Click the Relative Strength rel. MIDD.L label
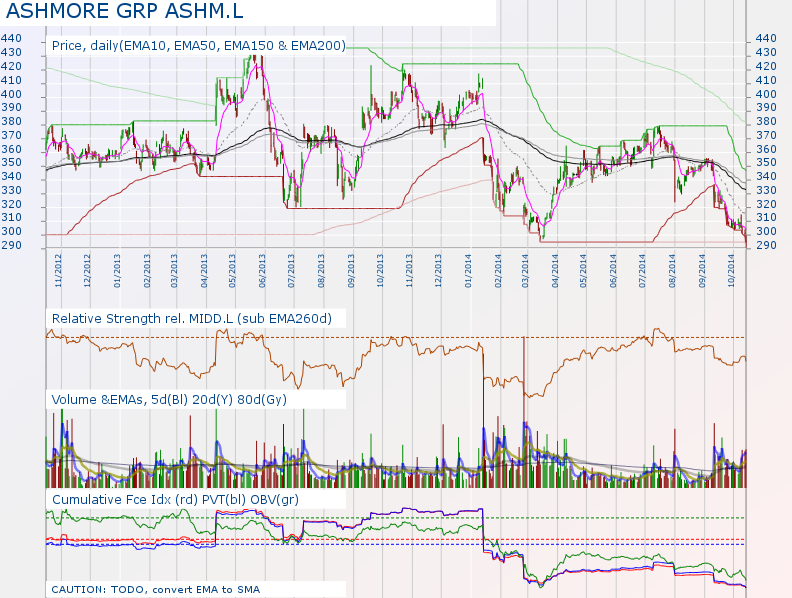 (192, 319)
